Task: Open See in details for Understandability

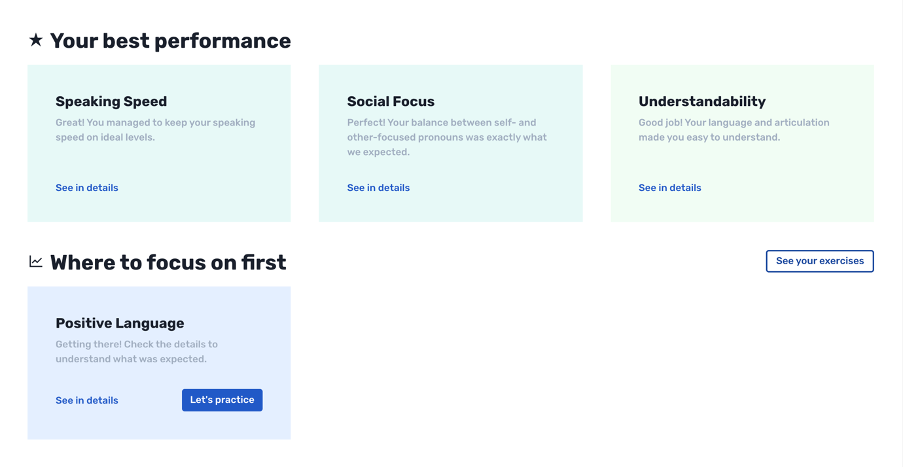Action: tap(670, 188)
